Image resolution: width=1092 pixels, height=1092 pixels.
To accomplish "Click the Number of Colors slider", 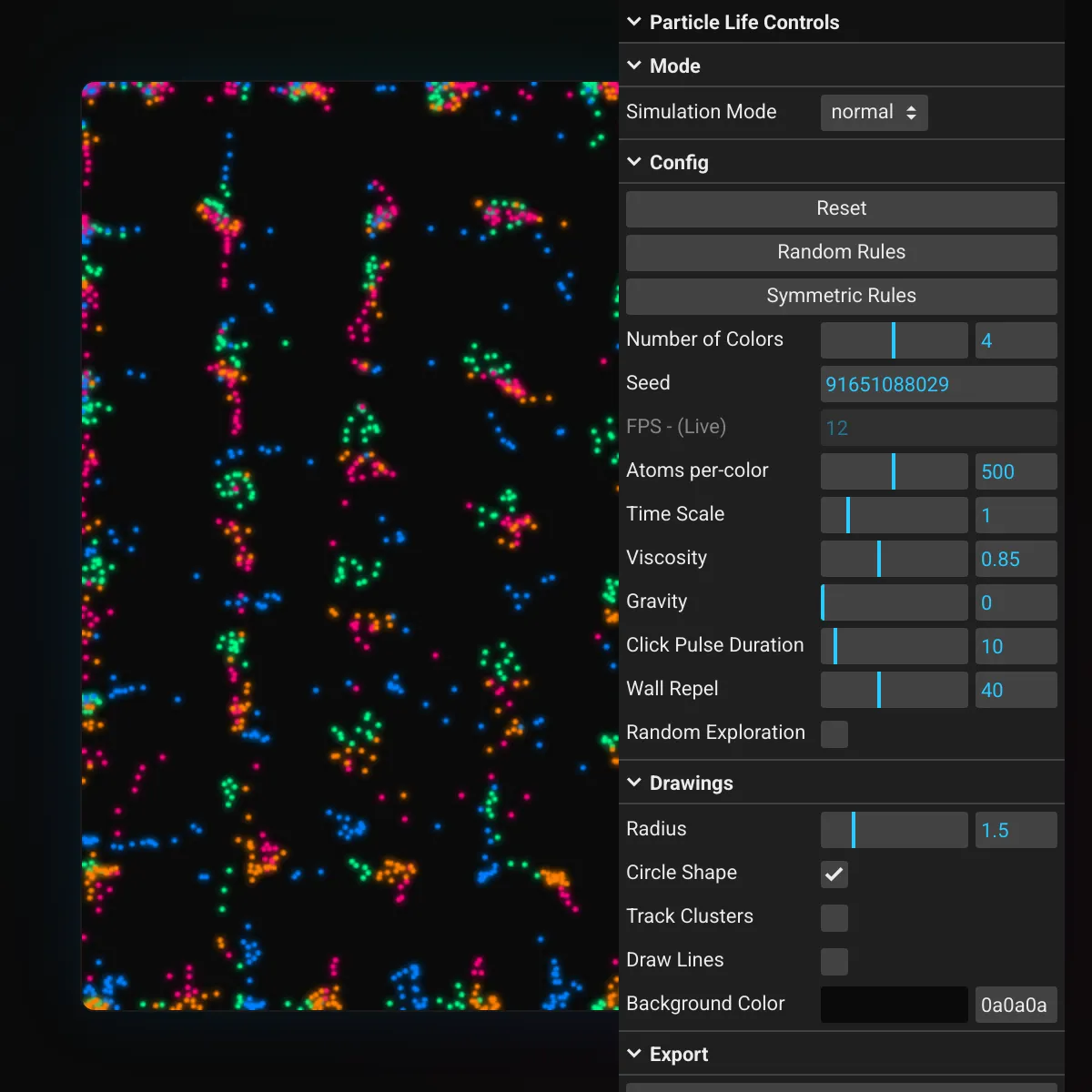I will click(x=894, y=340).
